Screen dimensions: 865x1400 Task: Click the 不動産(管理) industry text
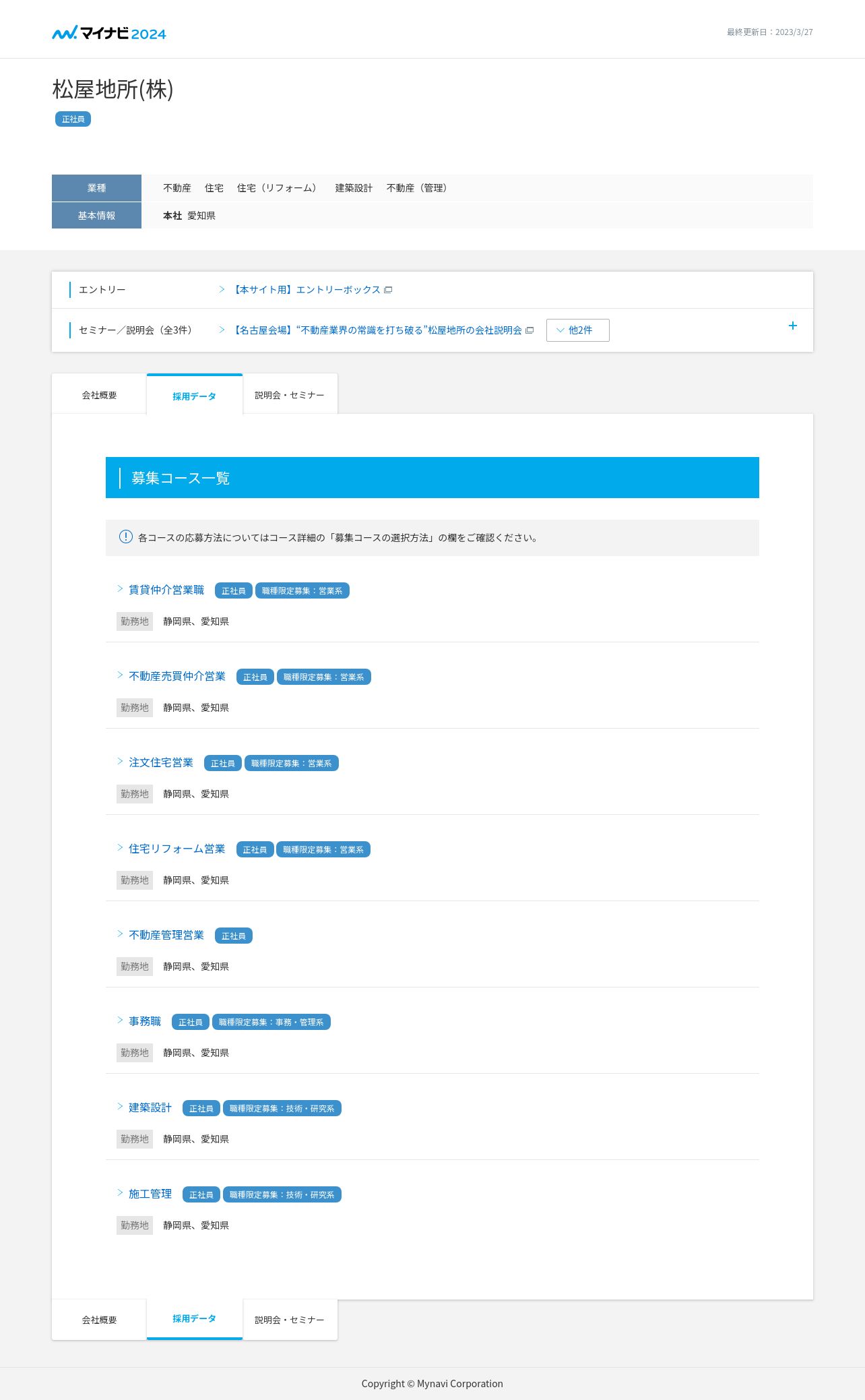point(418,188)
